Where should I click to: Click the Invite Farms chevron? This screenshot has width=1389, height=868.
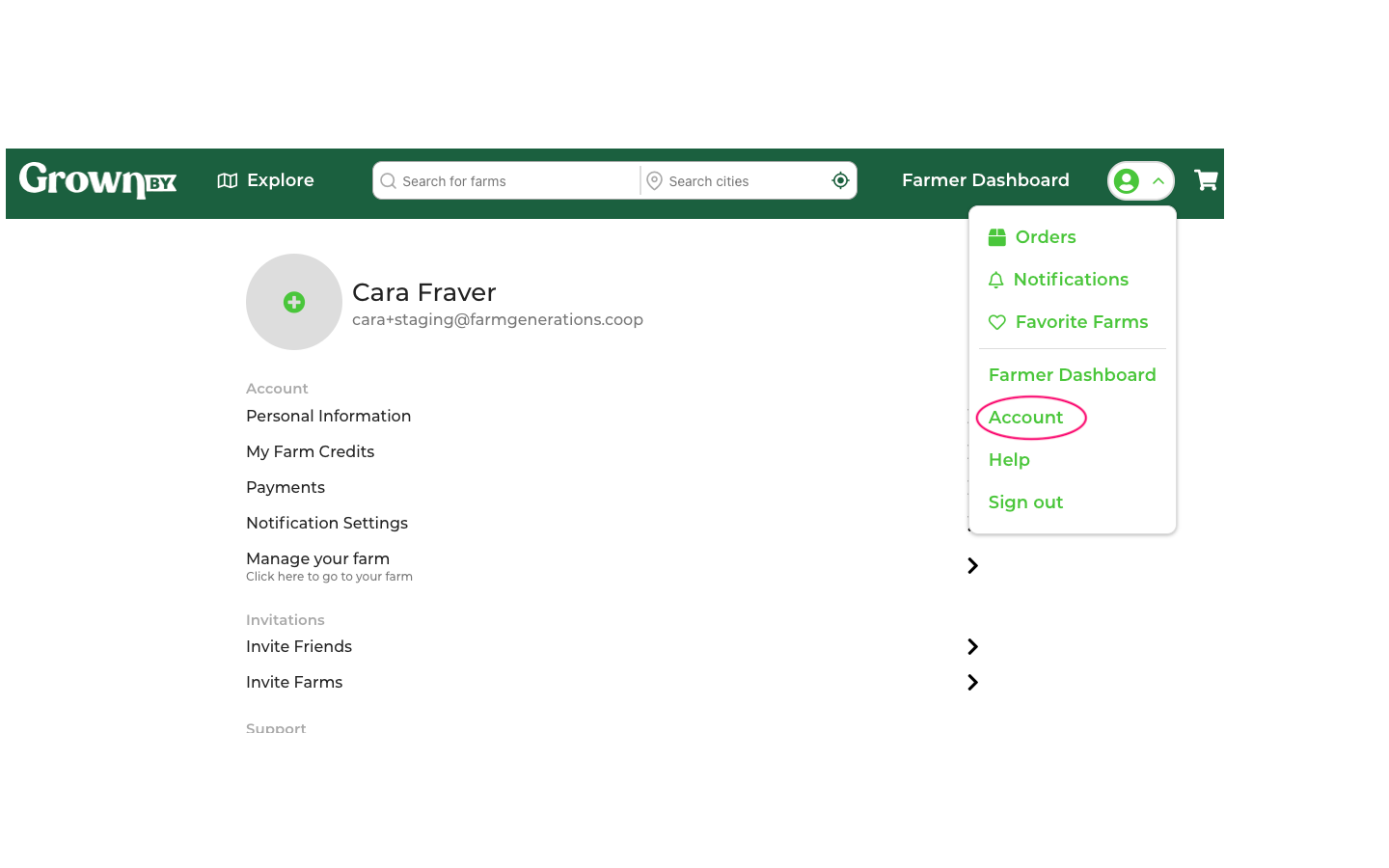click(x=972, y=682)
